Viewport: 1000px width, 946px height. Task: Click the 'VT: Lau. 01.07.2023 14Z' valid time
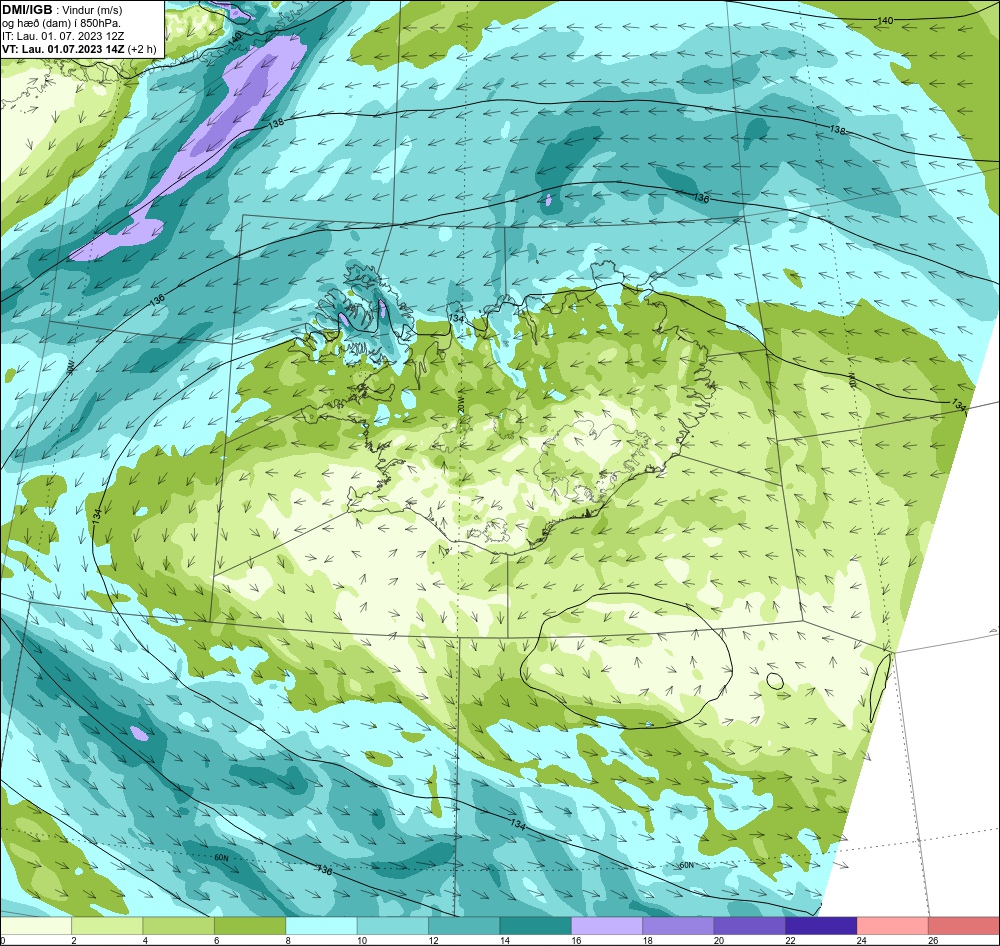coord(63,49)
